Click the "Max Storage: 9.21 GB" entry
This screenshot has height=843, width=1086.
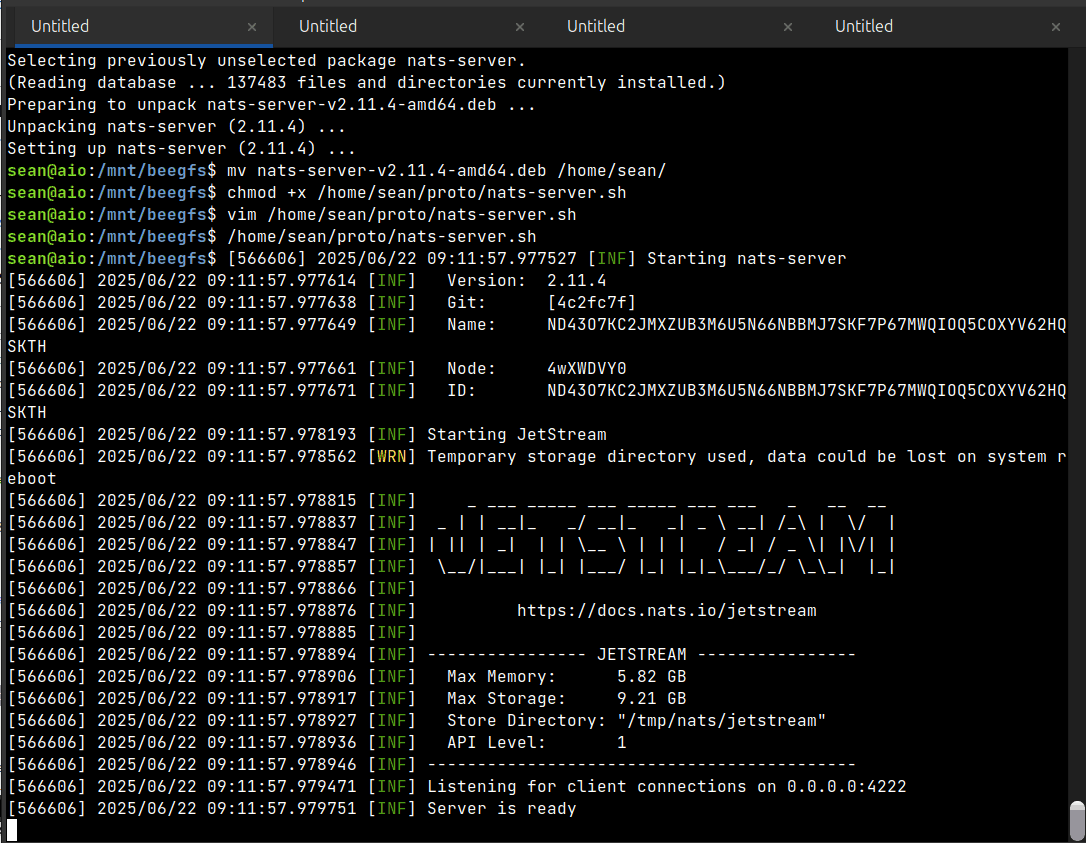[567, 698]
